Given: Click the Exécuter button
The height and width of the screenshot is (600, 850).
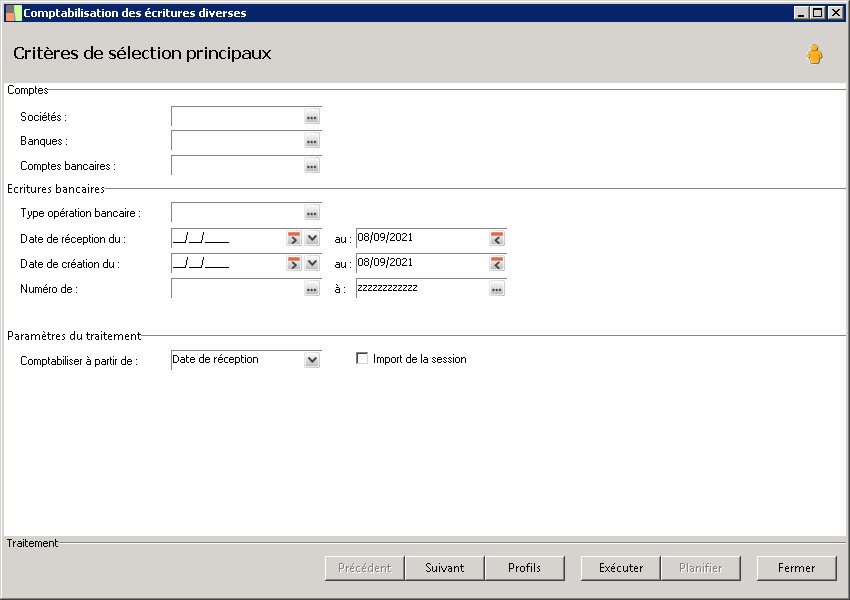Looking at the screenshot, I should (x=621, y=568).
